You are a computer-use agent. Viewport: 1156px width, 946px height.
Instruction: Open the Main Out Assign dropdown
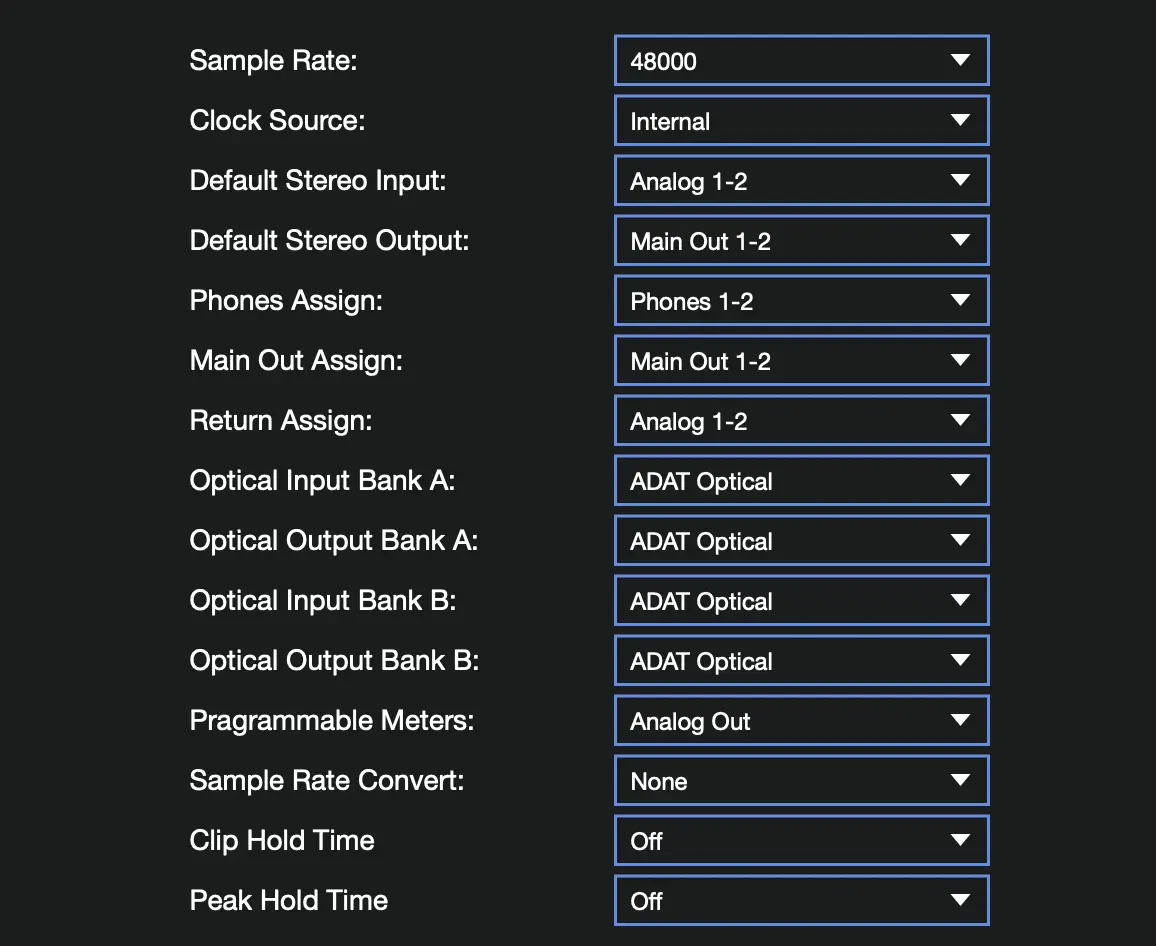[800, 361]
